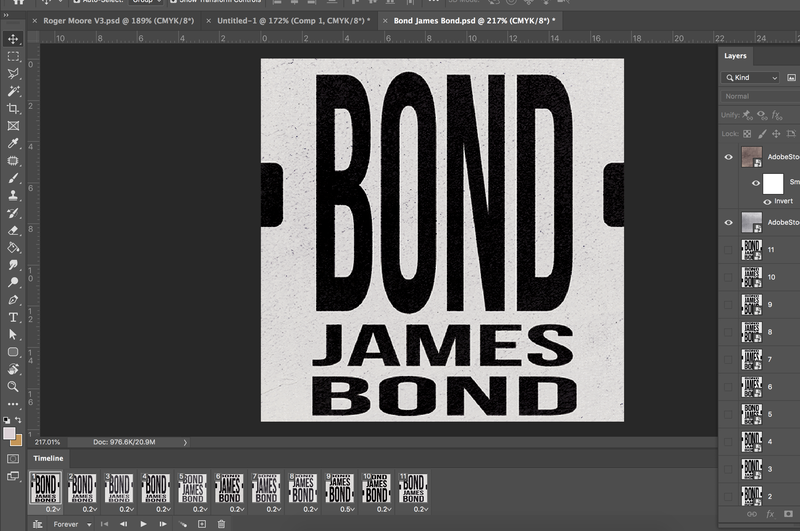Select the Rotate View tool
The width and height of the screenshot is (800, 531).
click(x=13, y=369)
